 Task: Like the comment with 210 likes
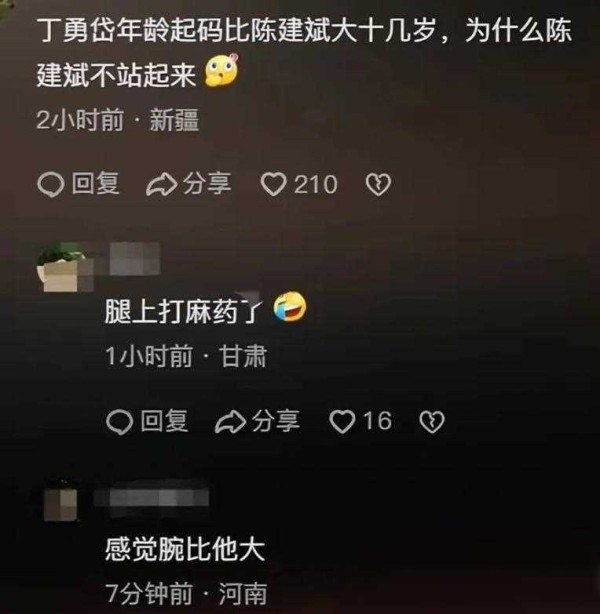click(x=273, y=185)
